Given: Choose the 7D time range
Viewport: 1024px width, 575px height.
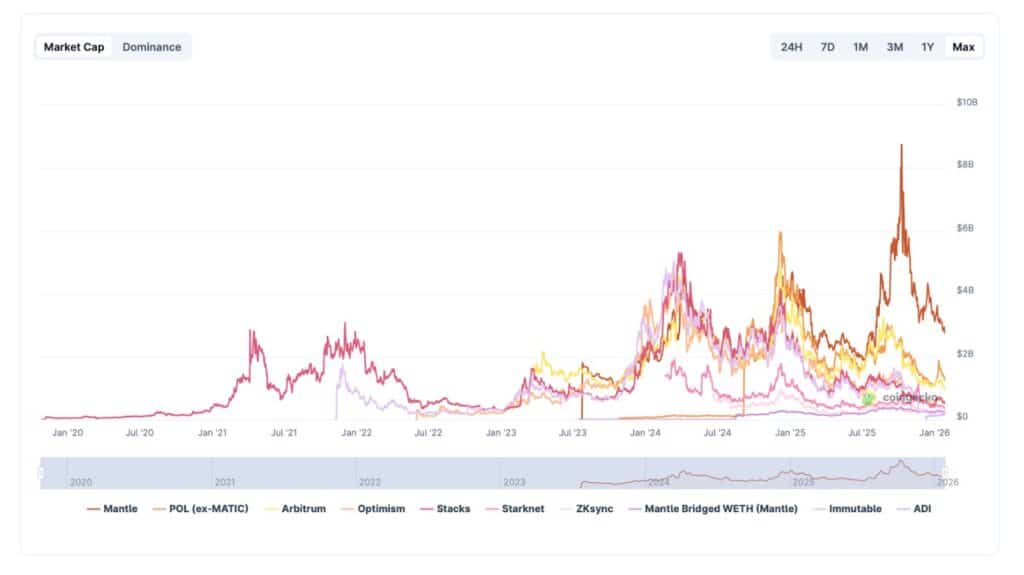Looking at the screenshot, I should 827,47.
